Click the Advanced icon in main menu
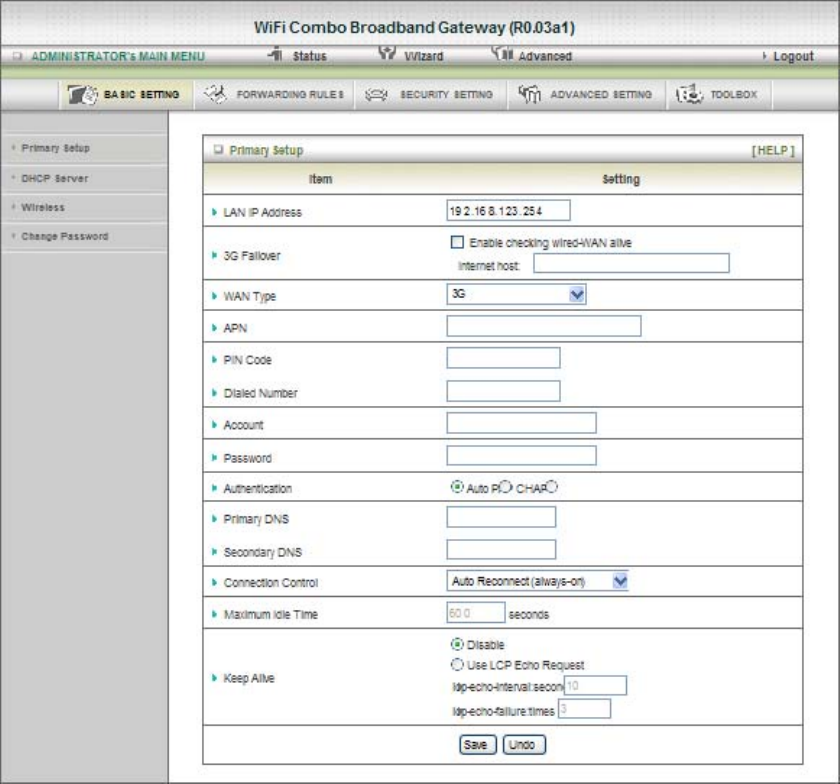Screen dimensions: 840x784 coord(502,53)
